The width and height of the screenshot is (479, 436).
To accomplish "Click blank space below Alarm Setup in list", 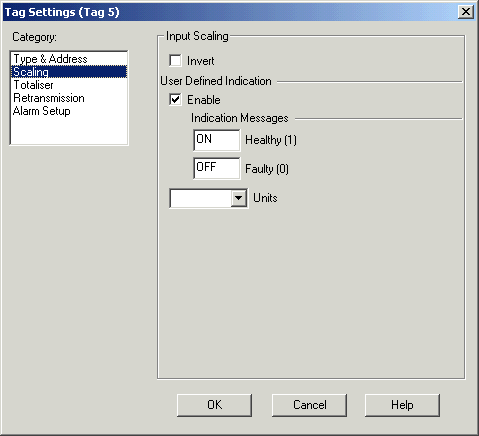I will 69,131.
